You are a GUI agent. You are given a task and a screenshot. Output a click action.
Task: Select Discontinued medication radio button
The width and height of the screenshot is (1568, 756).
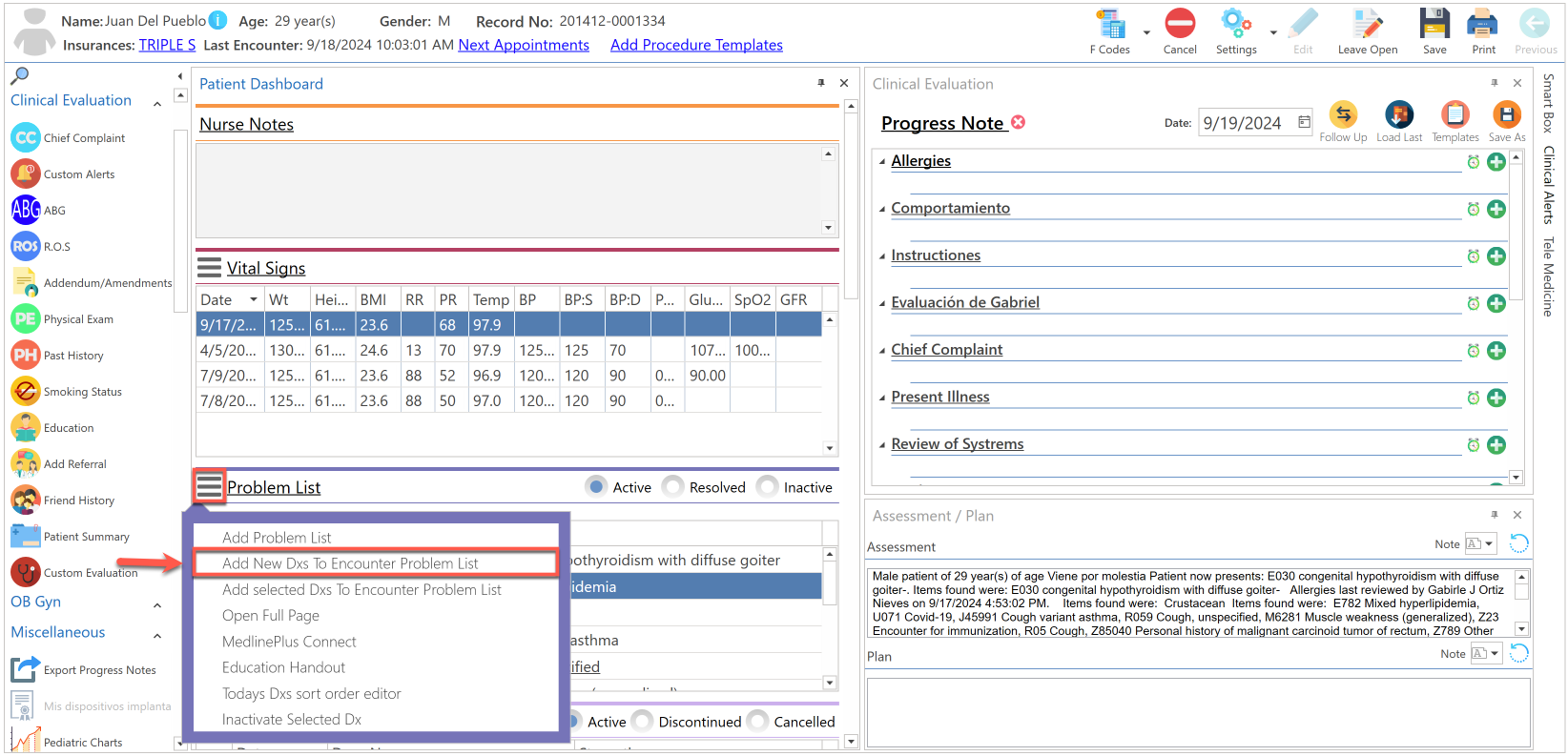[x=642, y=721]
